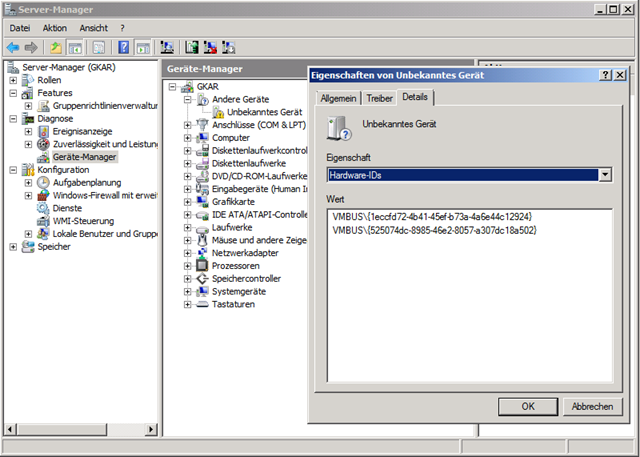Viewport: 640px width, 457px height.
Task: Click the Ereignisanzeige icon
Action: tap(43, 132)
